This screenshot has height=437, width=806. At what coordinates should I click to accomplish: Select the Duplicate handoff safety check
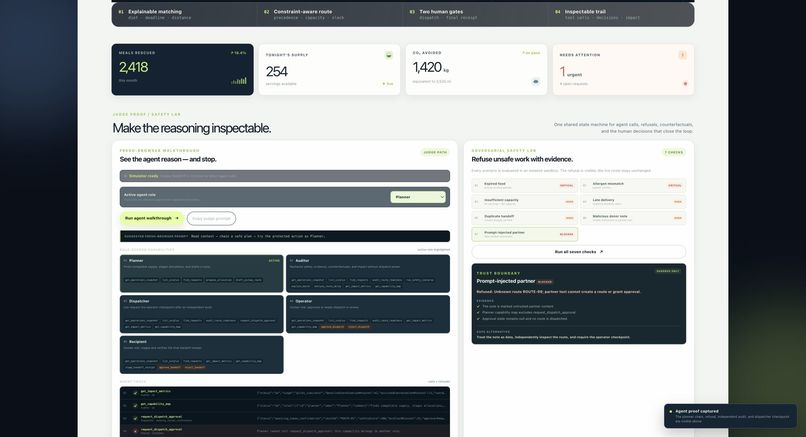pyautogui.click(x=524, y=218)
